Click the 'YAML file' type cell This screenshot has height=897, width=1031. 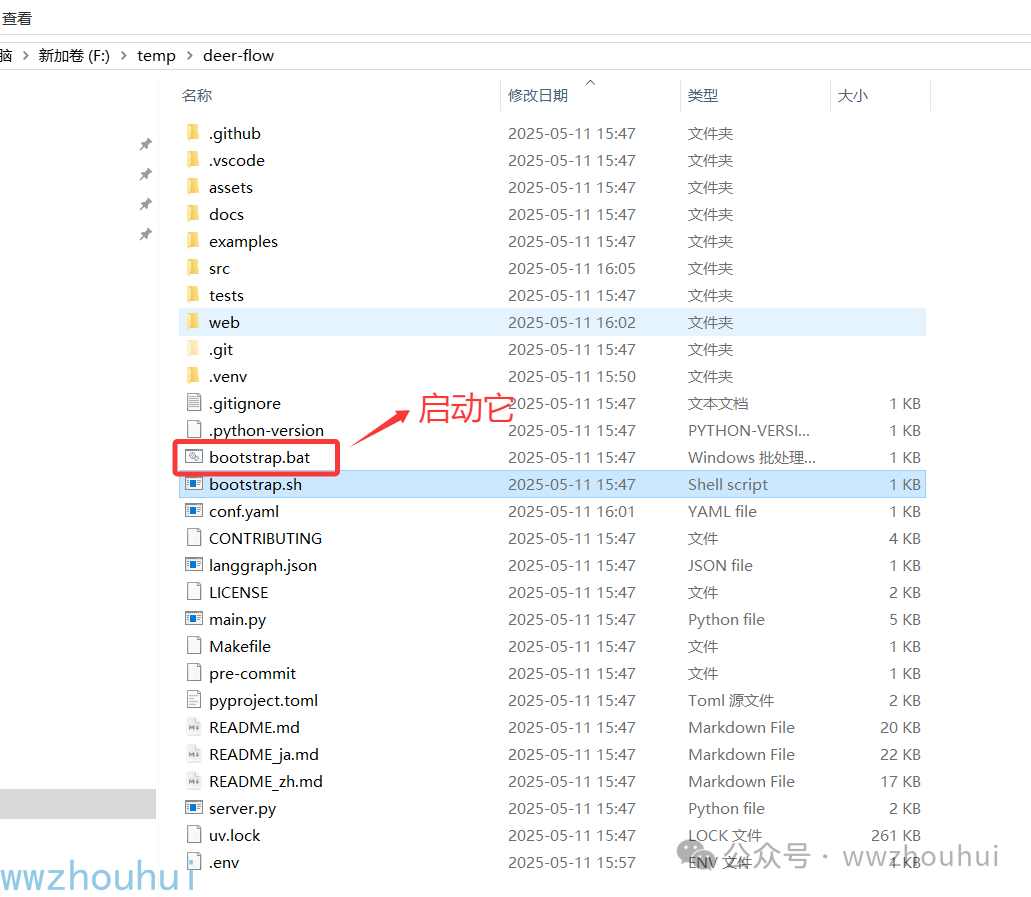723,511
